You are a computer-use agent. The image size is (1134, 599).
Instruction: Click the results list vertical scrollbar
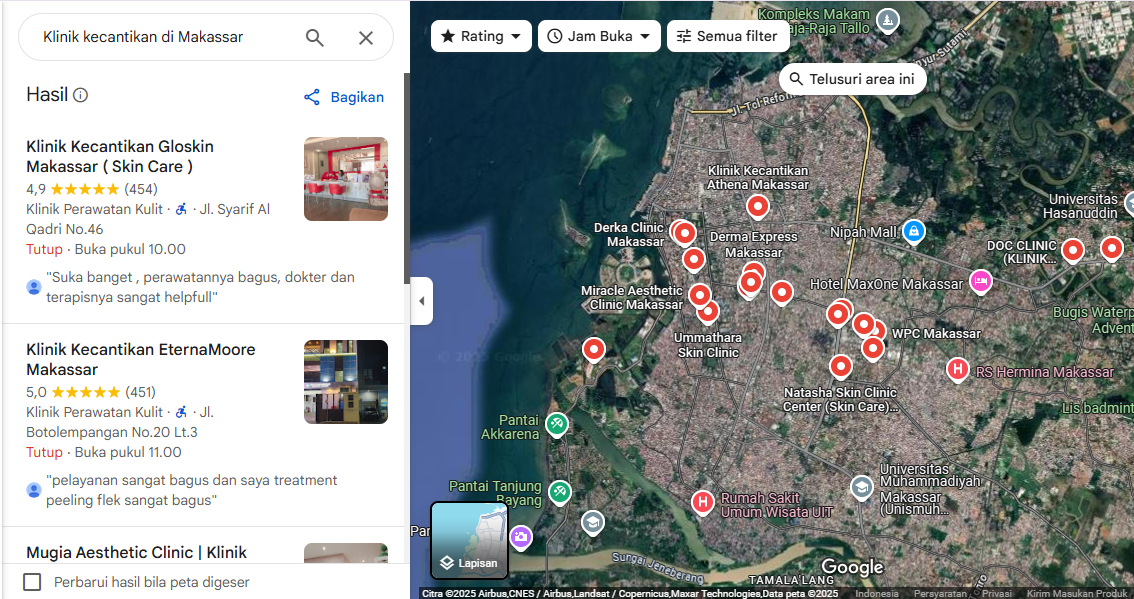406,178
